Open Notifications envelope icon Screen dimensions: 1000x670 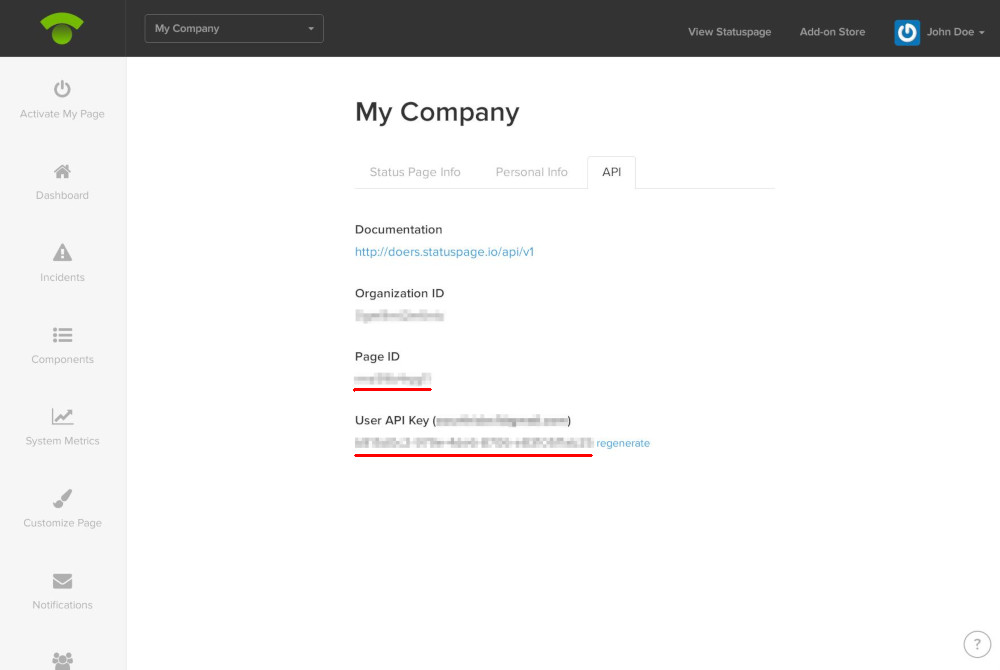(x=62, y=581)
